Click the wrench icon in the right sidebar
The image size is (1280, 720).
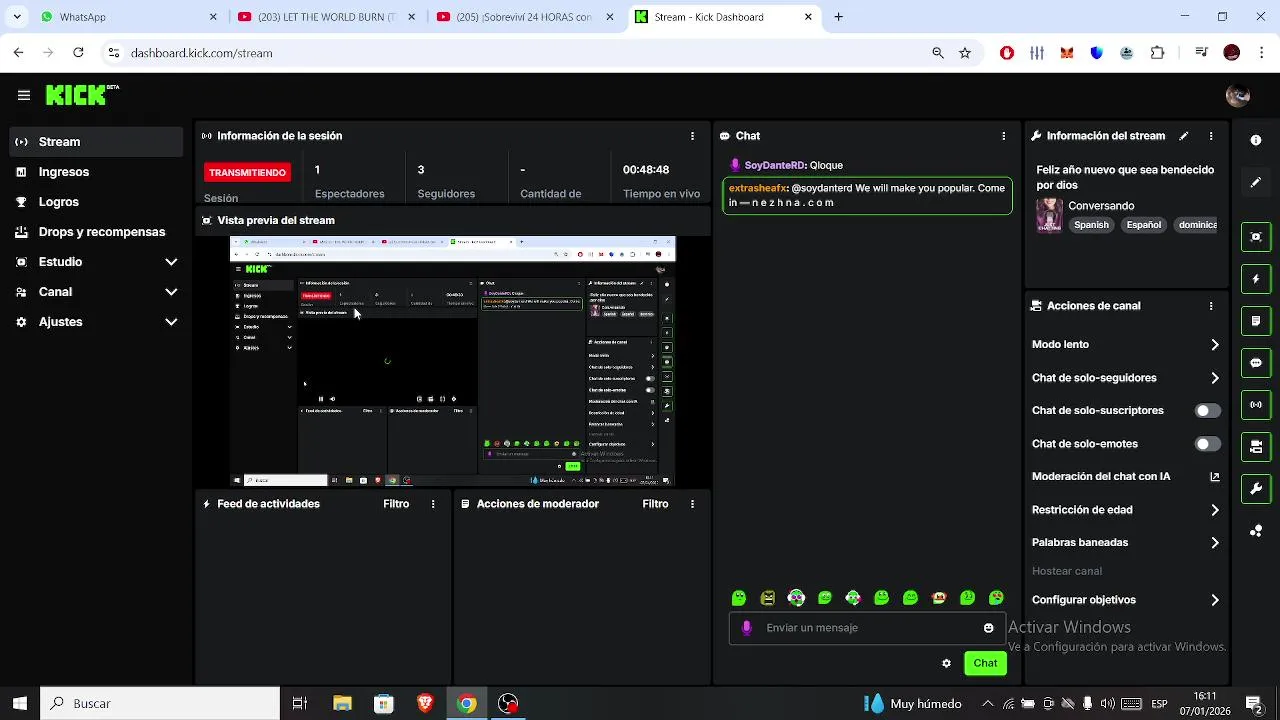pyautogui.click(x=1256, y=489)
